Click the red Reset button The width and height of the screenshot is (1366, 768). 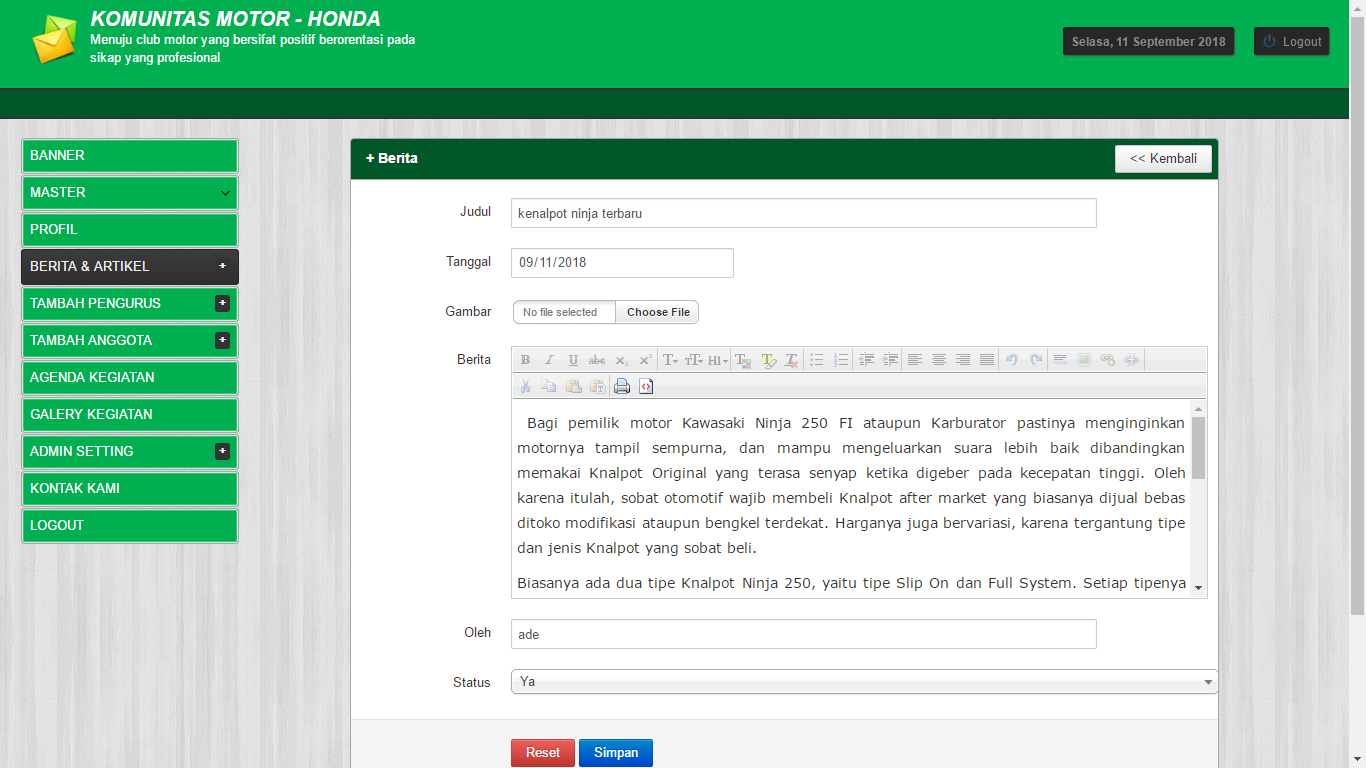pos(543,752)
